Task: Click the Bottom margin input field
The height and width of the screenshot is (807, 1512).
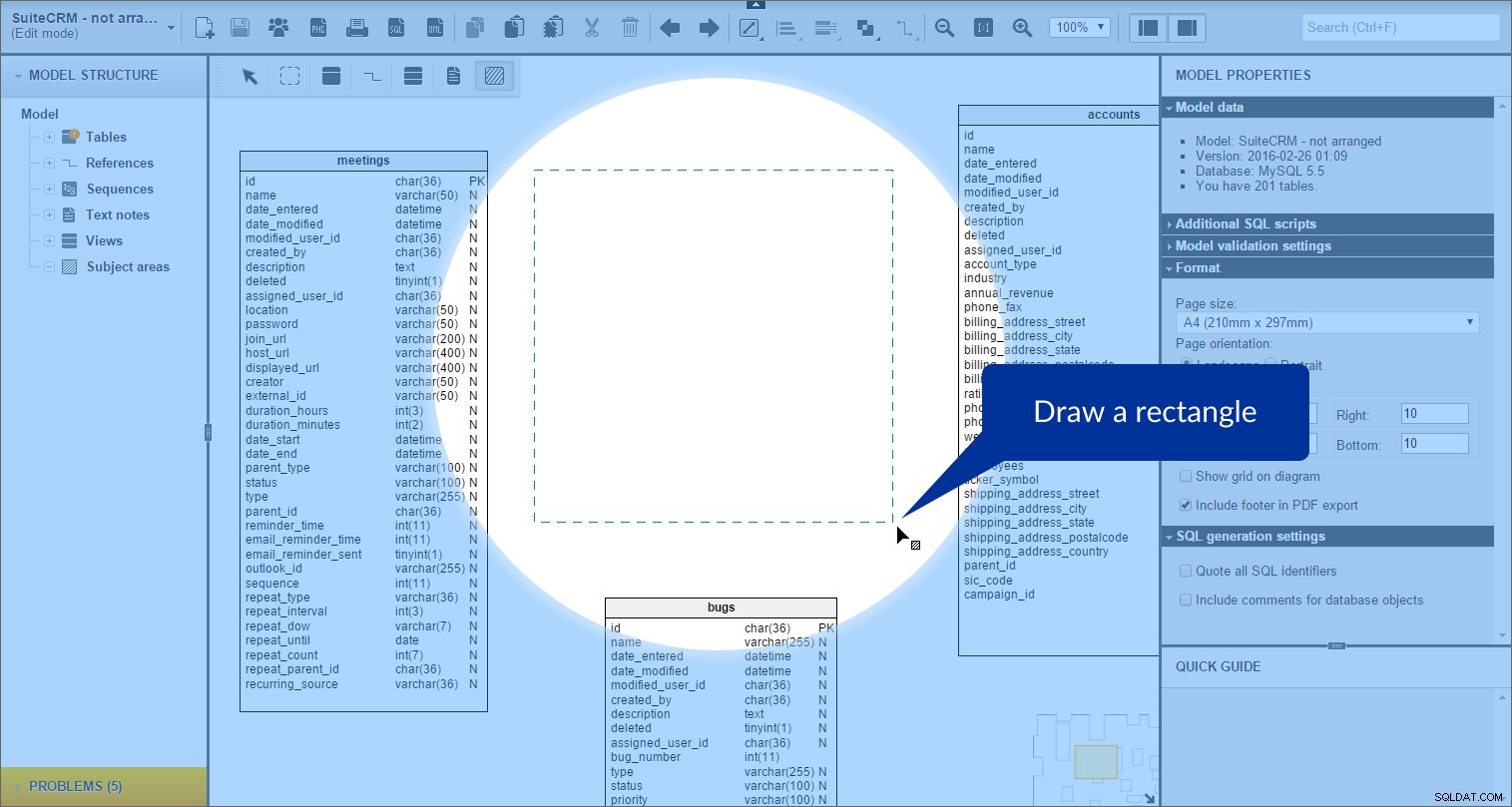Action: (x=1434, y=444)
